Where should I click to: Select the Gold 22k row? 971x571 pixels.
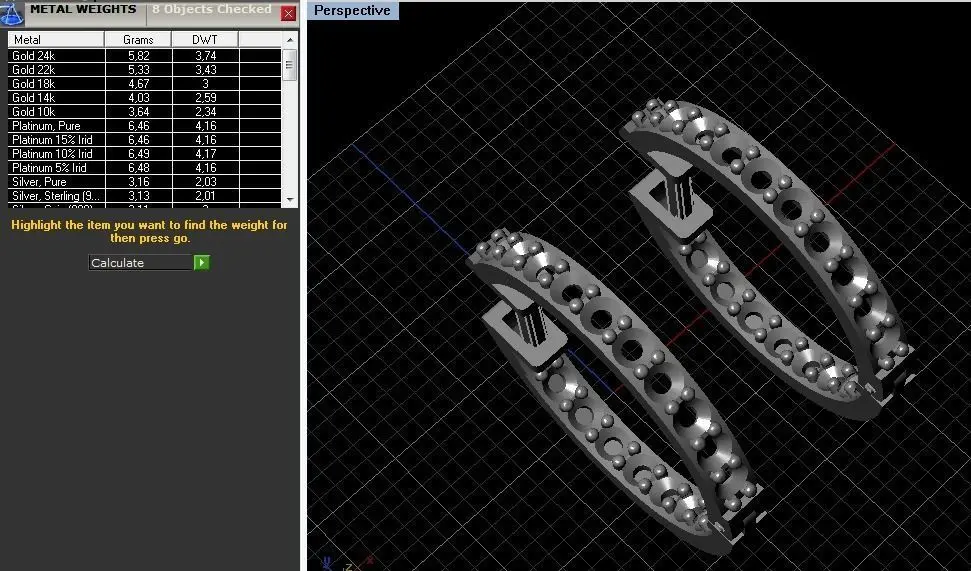(144, 70)
